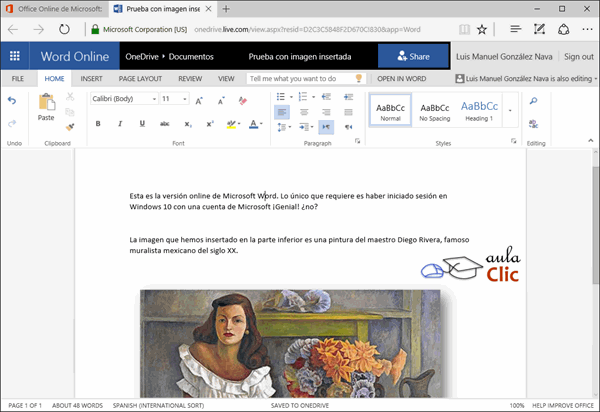Click Tell me what you want to do

pos(306,79)
